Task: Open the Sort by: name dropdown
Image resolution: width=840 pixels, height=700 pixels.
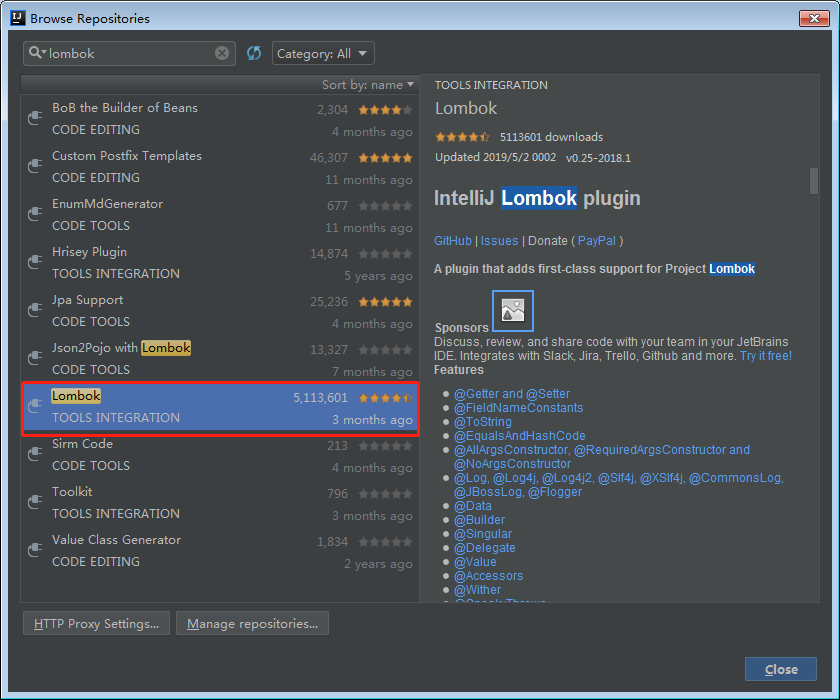Action: click(368, 85)
